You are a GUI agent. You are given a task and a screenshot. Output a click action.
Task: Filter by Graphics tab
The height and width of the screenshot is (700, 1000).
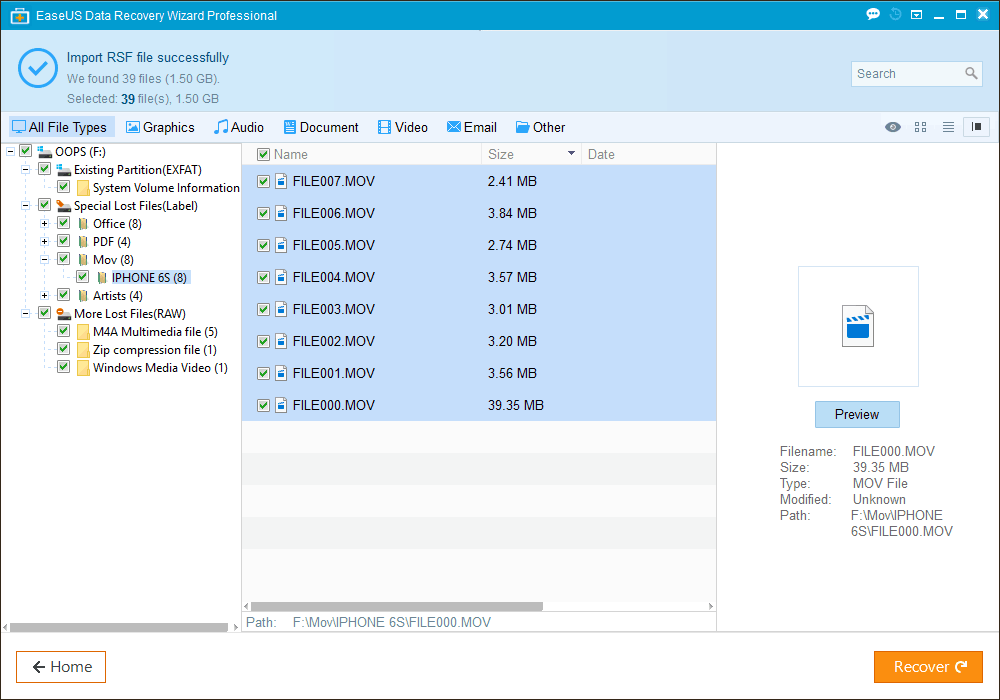[x=160, y=127]
